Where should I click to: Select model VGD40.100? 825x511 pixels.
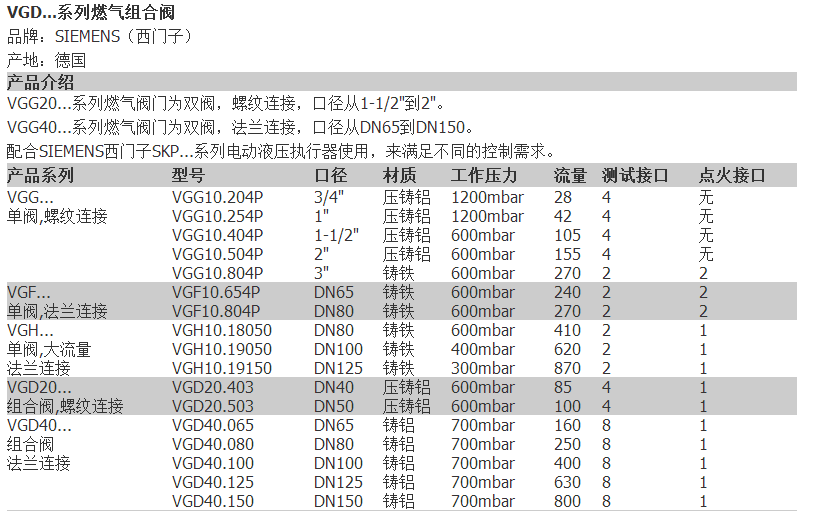point(213,463)
